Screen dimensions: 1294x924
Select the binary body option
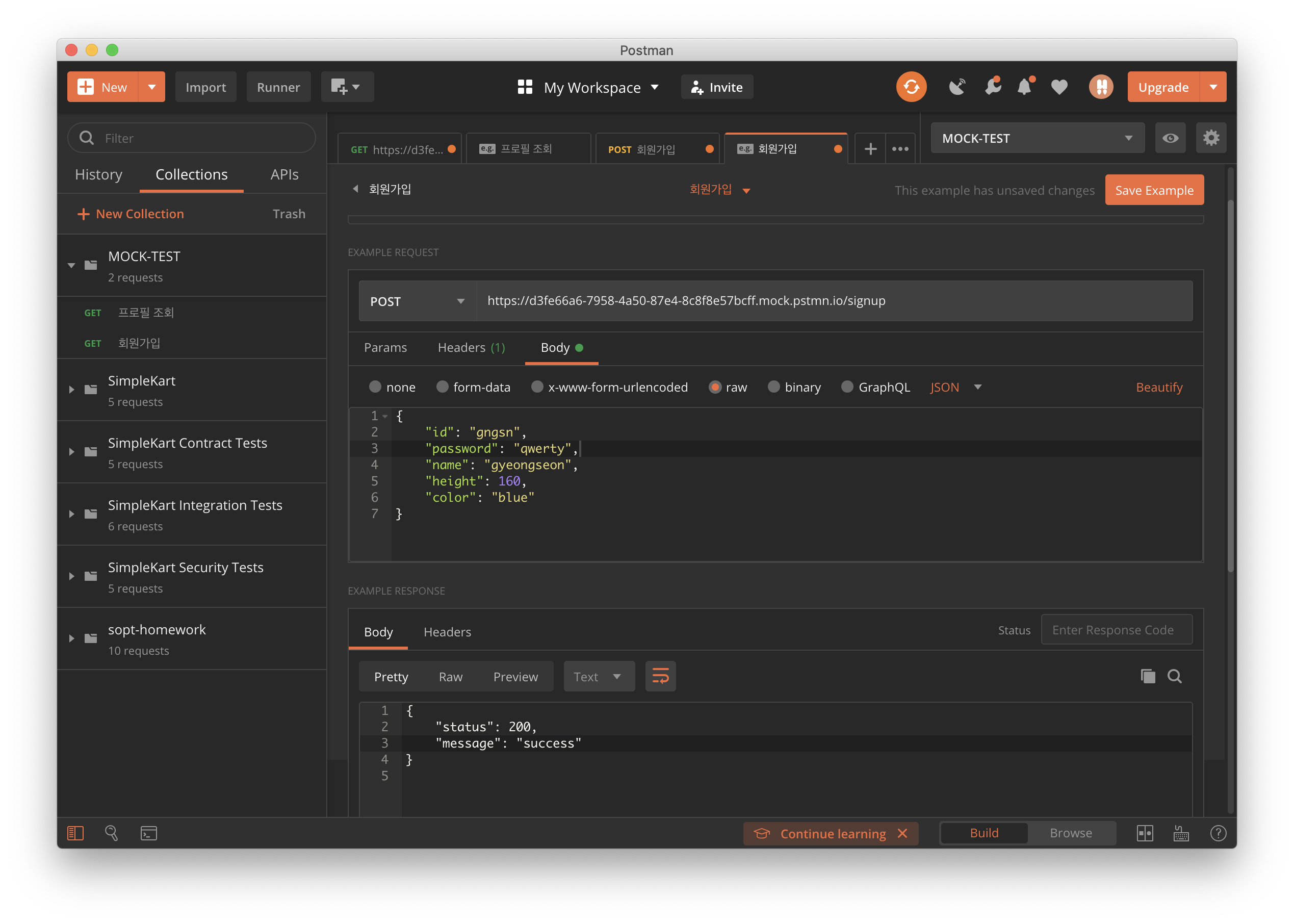click(x=773, y=387)
